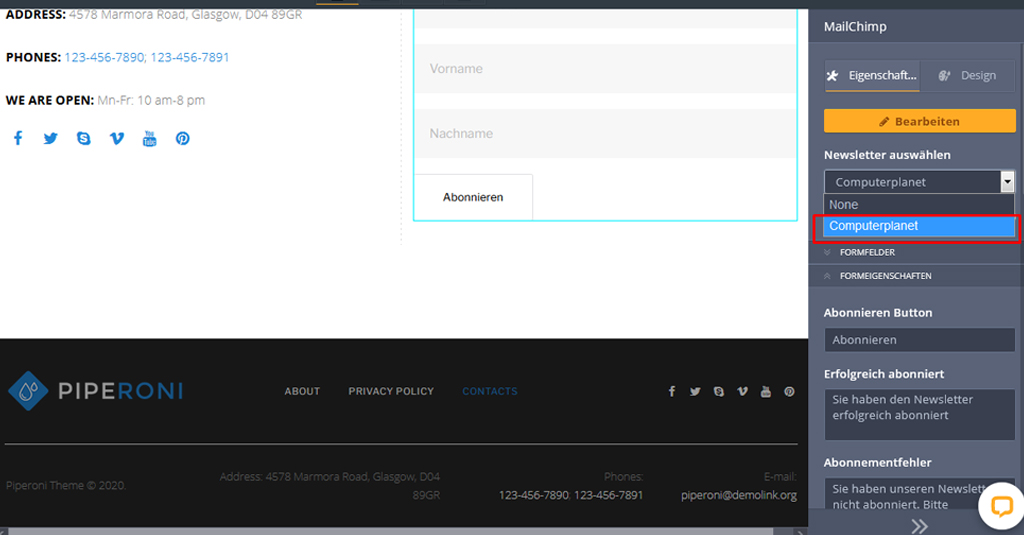Click the Vimeo icon under contact info

click(117, 138)
